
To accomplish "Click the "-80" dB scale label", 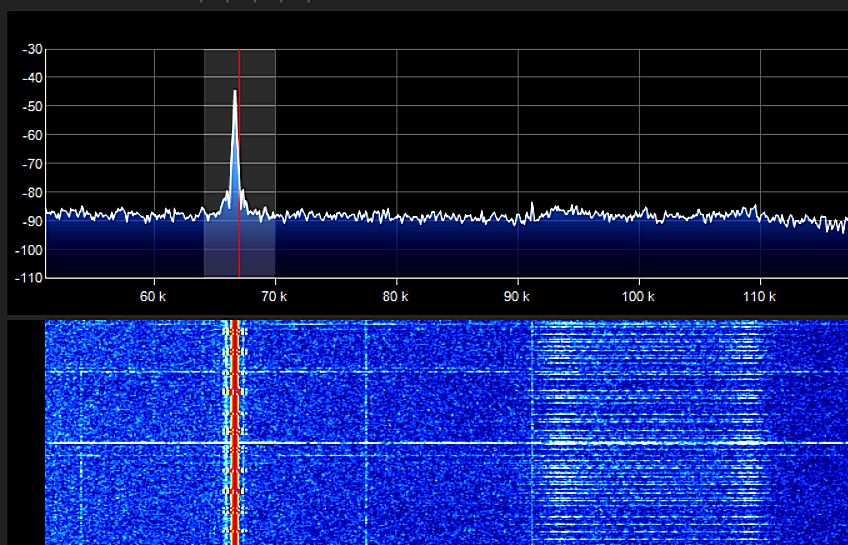I will point(32,192).
